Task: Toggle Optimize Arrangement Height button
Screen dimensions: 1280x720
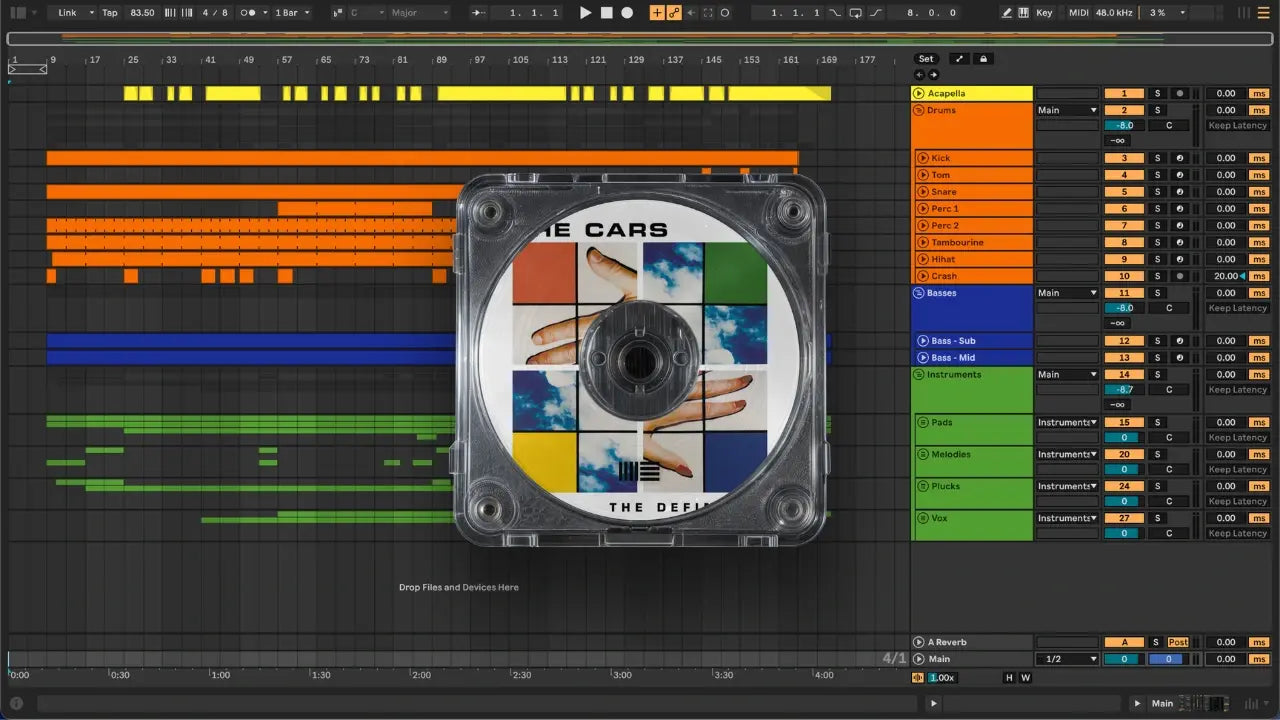Action: [959, 59]
